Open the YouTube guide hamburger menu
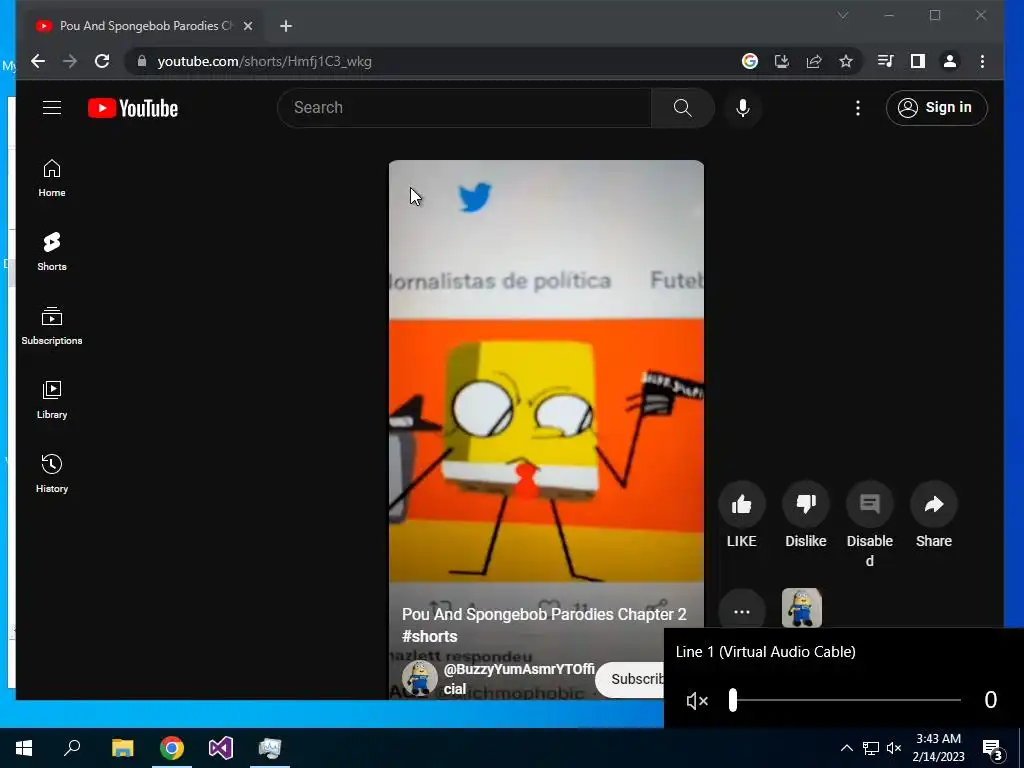 pos(52,108)
